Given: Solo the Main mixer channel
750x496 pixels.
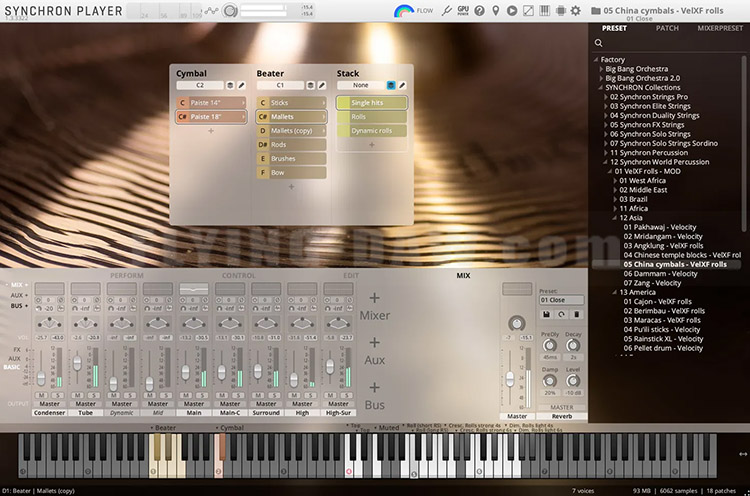Looking at the screenshot, I should click(202, 395).
